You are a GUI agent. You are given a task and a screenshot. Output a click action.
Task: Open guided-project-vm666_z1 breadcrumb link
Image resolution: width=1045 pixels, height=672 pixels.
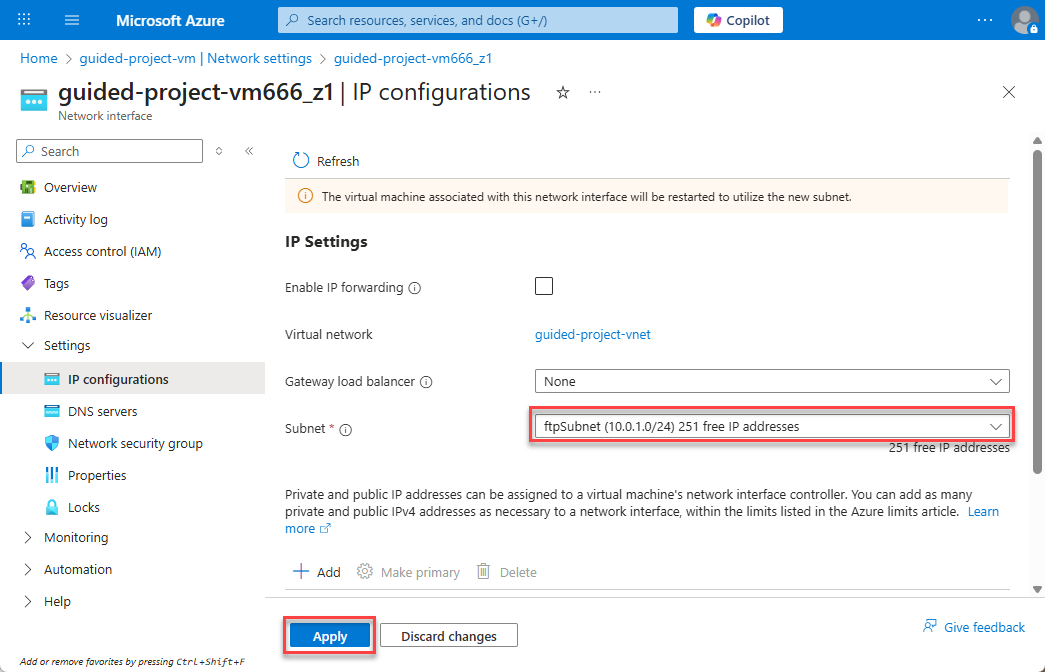pyautogui.click(x=413, y=58)
